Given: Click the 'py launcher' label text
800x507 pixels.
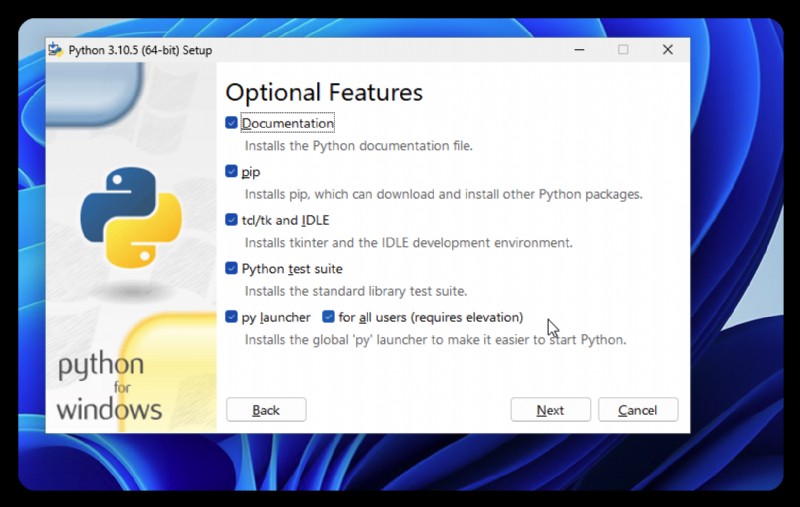Looking at the screenshot, I should pyautogui.click(x=276, y=317).
